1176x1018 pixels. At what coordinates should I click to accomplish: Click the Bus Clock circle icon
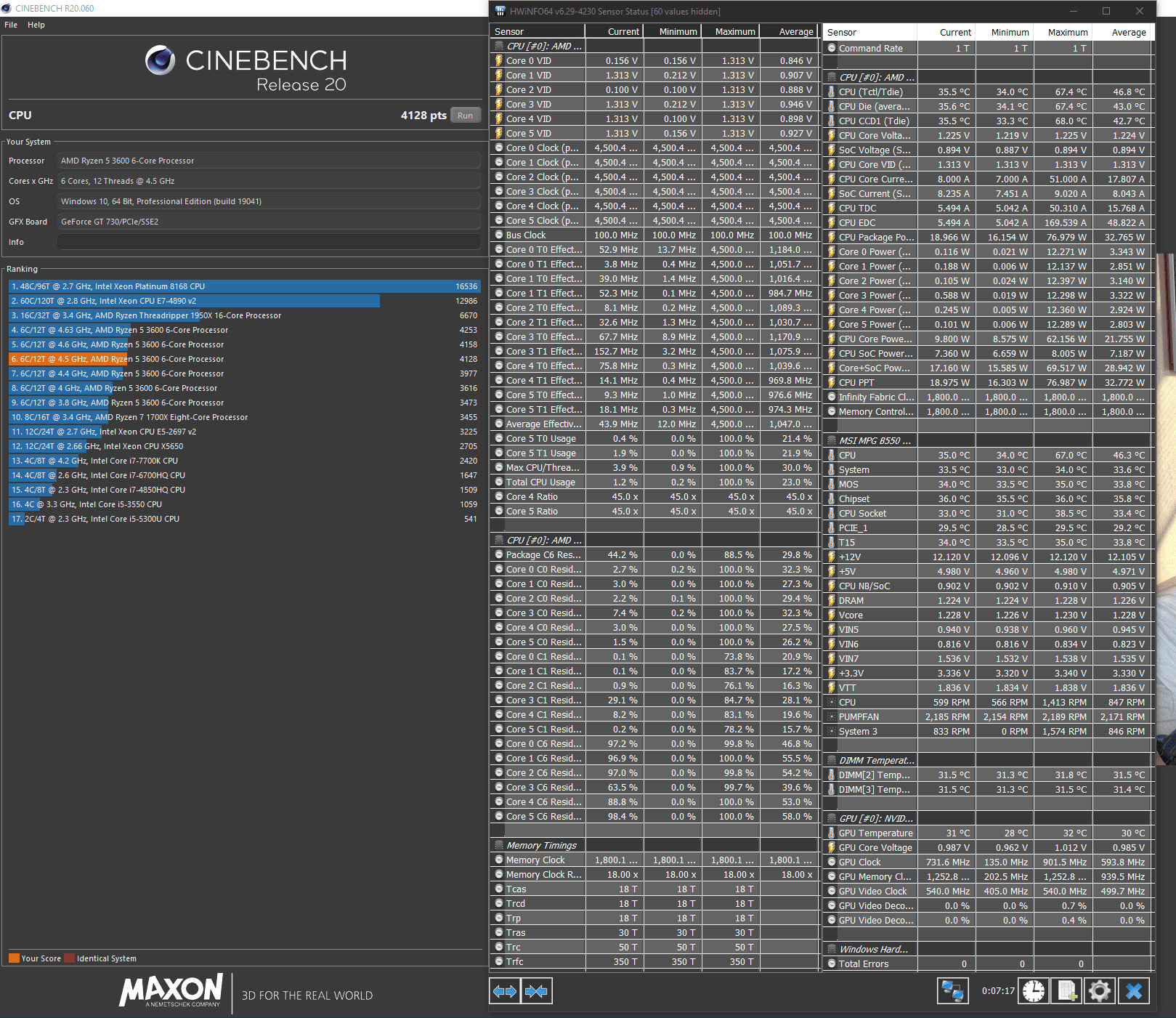pos(499,235)
